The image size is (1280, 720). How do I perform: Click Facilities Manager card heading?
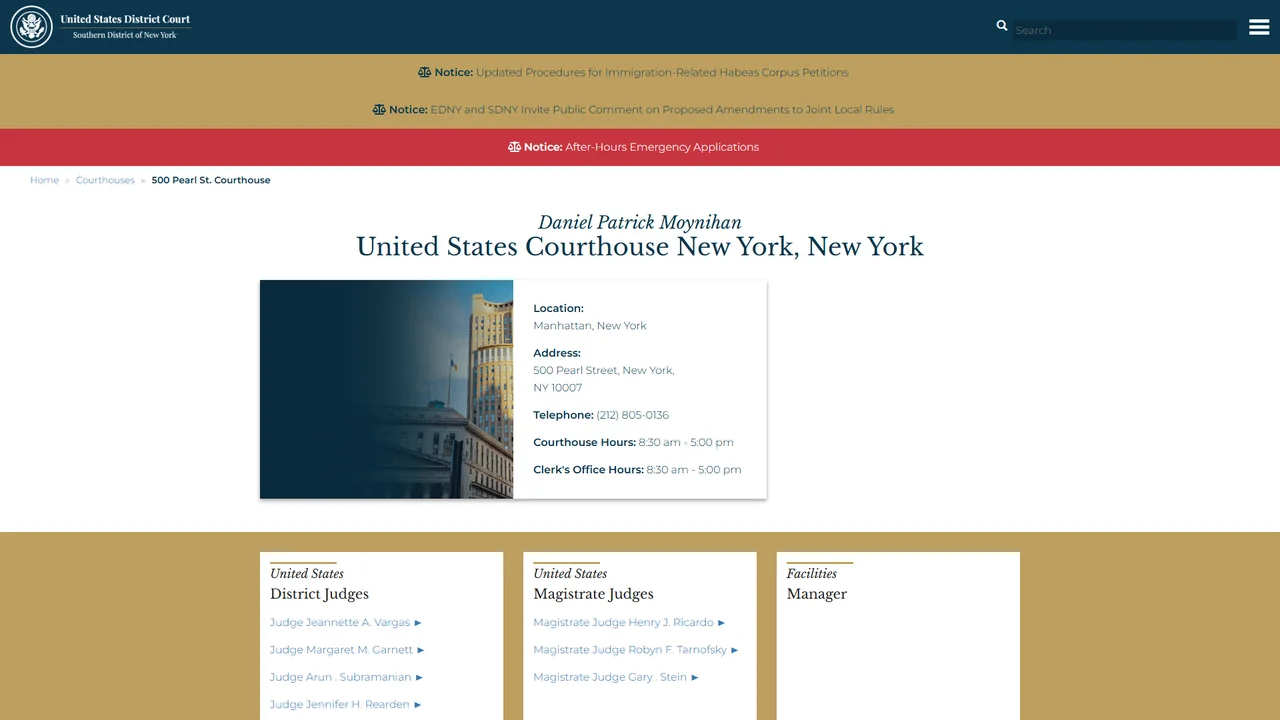point(816,584)
